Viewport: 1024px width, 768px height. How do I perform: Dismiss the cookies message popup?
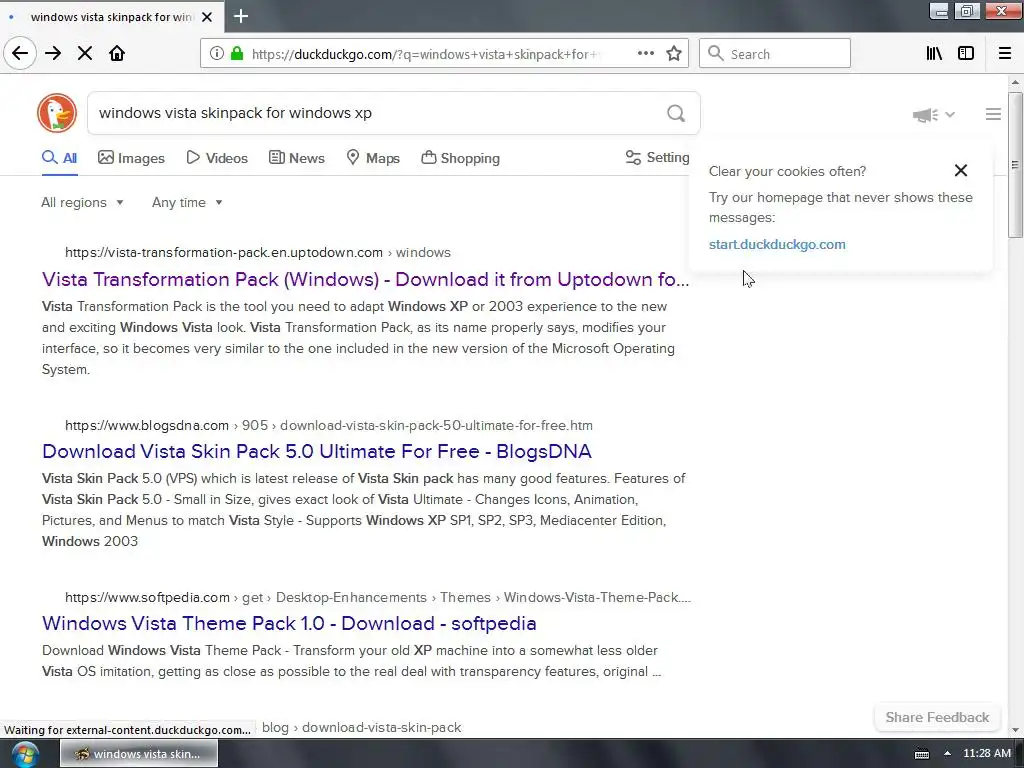pos(961,170)
